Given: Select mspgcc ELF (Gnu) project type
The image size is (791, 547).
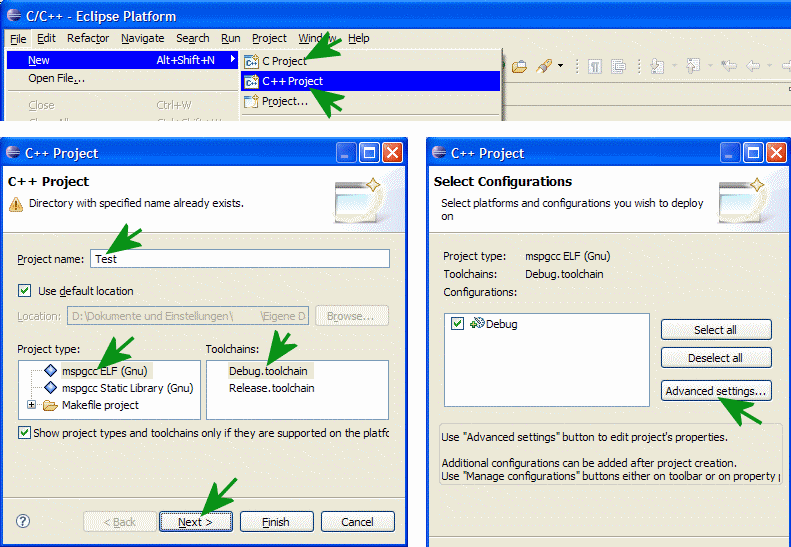Looking at the screenshot, I should click(x=104, y=371).
